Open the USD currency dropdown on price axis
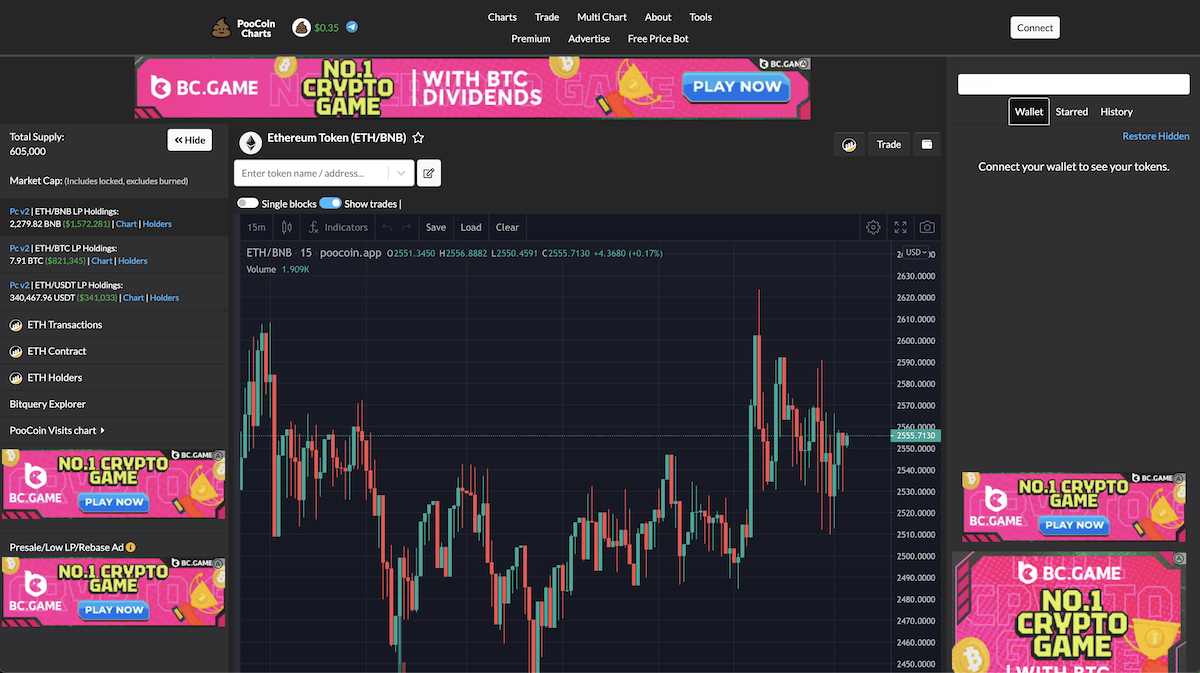 click(916, 252)
